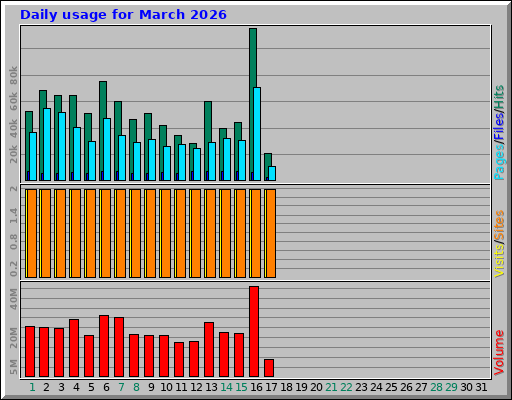The image size is (512, 400).
Task: Click the short red volume bar for day 17
Action: click(269, 368)
